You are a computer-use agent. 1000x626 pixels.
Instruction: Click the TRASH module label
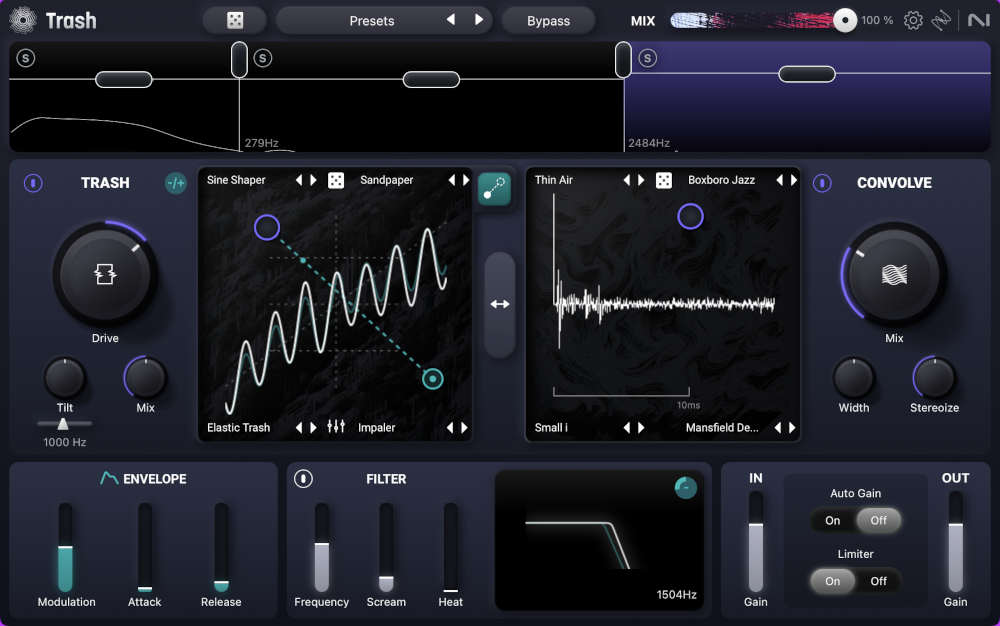pos(104,183)
